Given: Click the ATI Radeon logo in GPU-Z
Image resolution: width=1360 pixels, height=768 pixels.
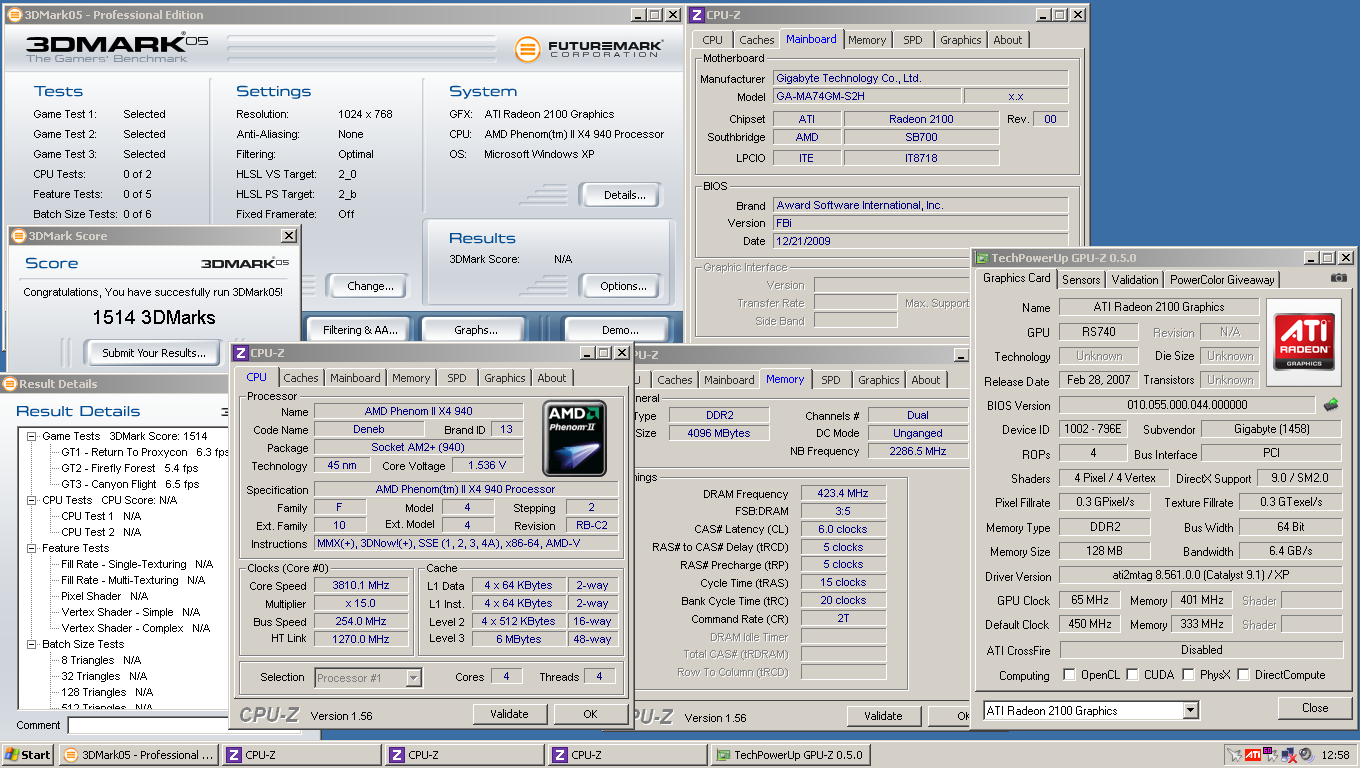Looking at the screenshot, I should point(1305,340).
